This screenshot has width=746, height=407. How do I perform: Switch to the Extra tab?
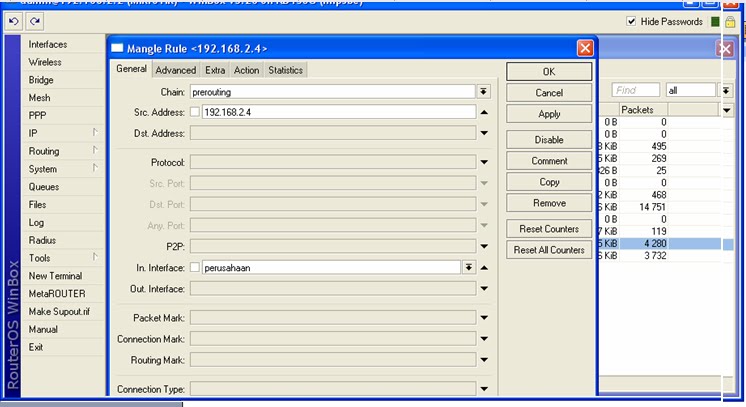[x=215, y=70]
